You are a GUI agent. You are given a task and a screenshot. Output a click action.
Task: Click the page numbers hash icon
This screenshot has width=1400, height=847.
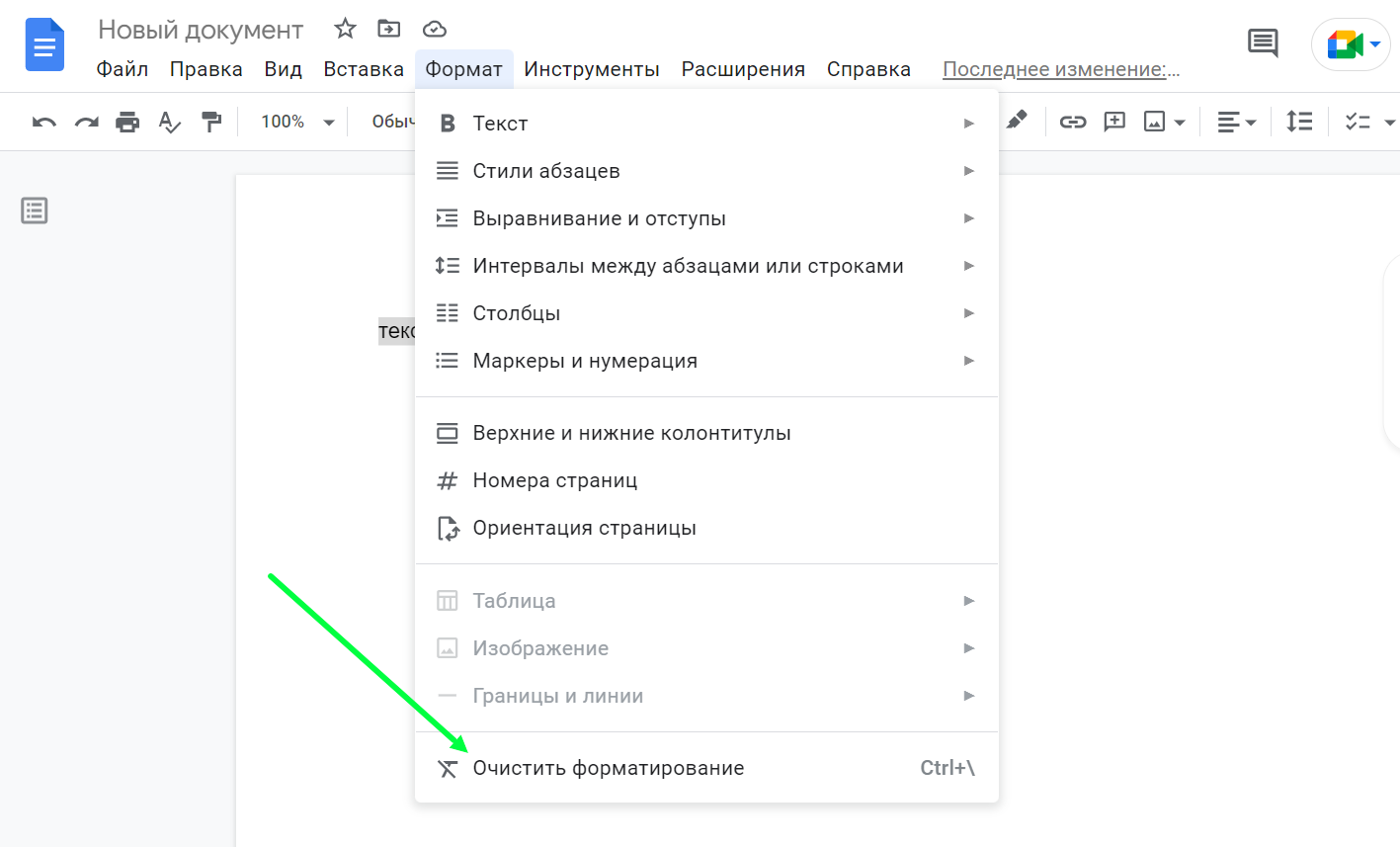tap(448, 480)
